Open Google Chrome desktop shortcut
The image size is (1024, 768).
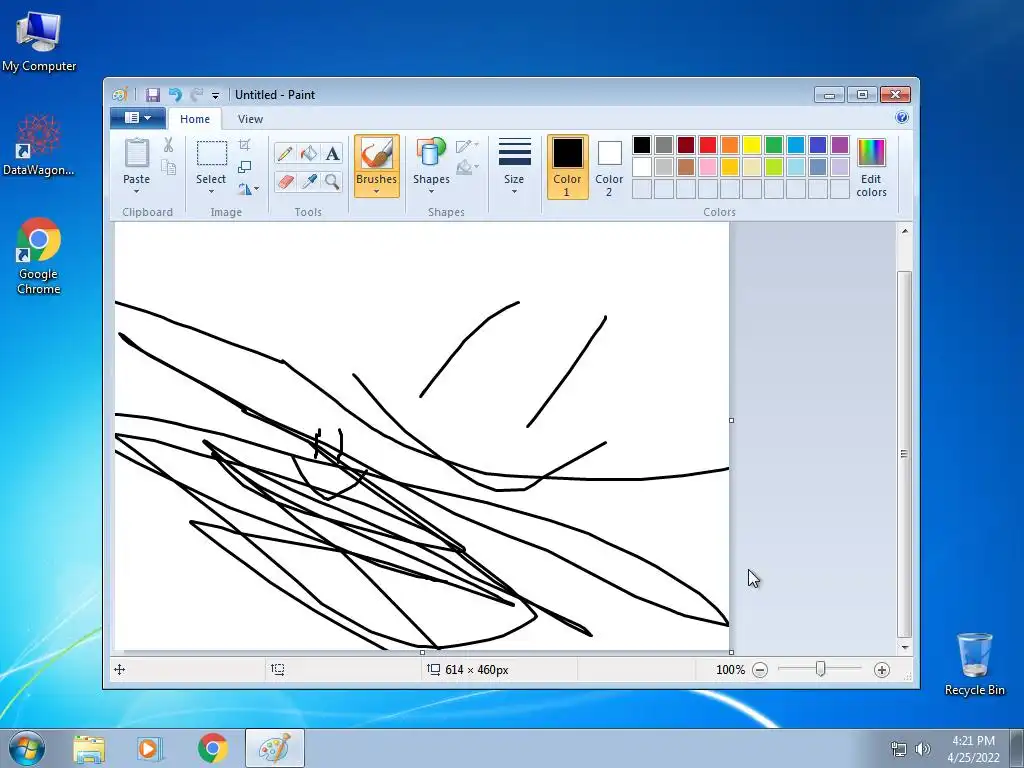click(x=39, y=256)
